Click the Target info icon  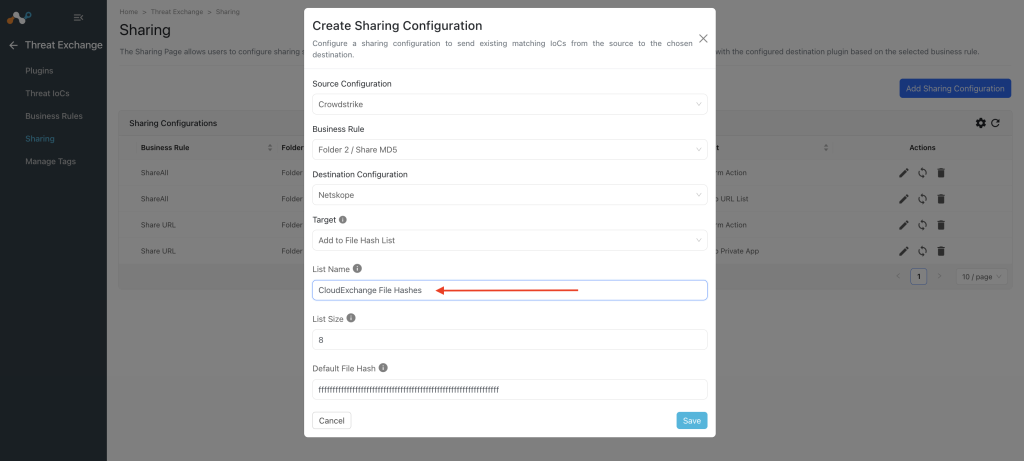(x=343, y=219)
